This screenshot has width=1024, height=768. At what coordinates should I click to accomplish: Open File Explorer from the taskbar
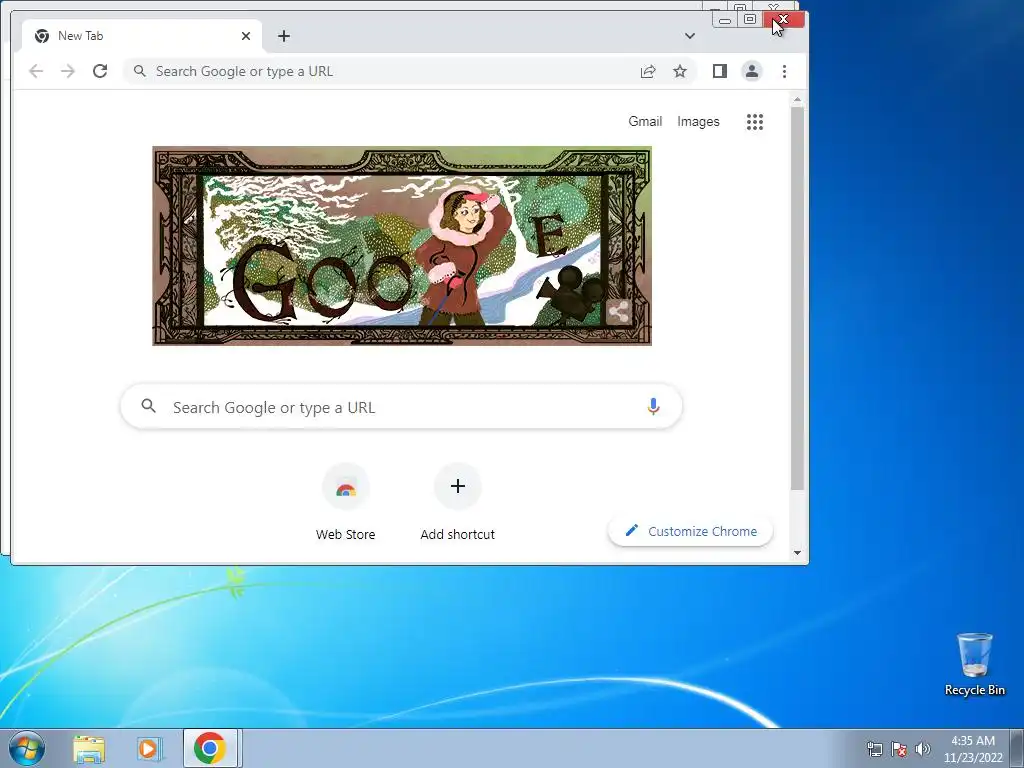89,749
